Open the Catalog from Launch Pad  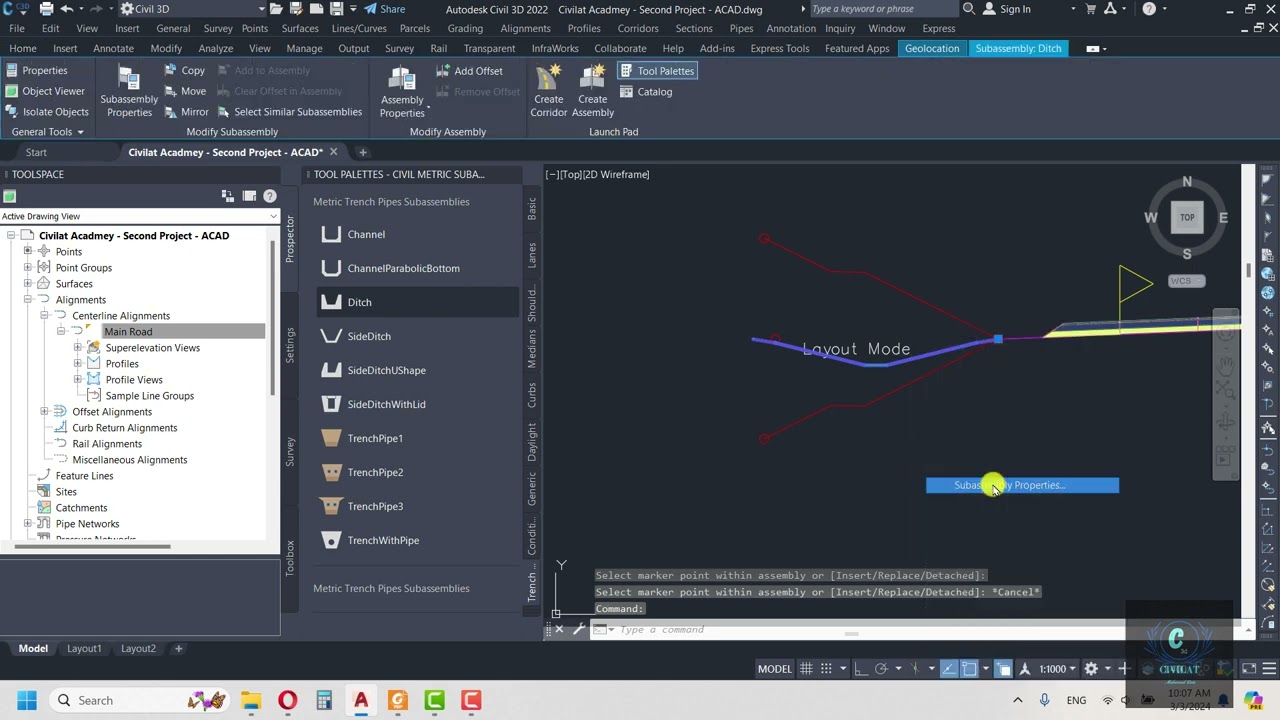(645, 92)
